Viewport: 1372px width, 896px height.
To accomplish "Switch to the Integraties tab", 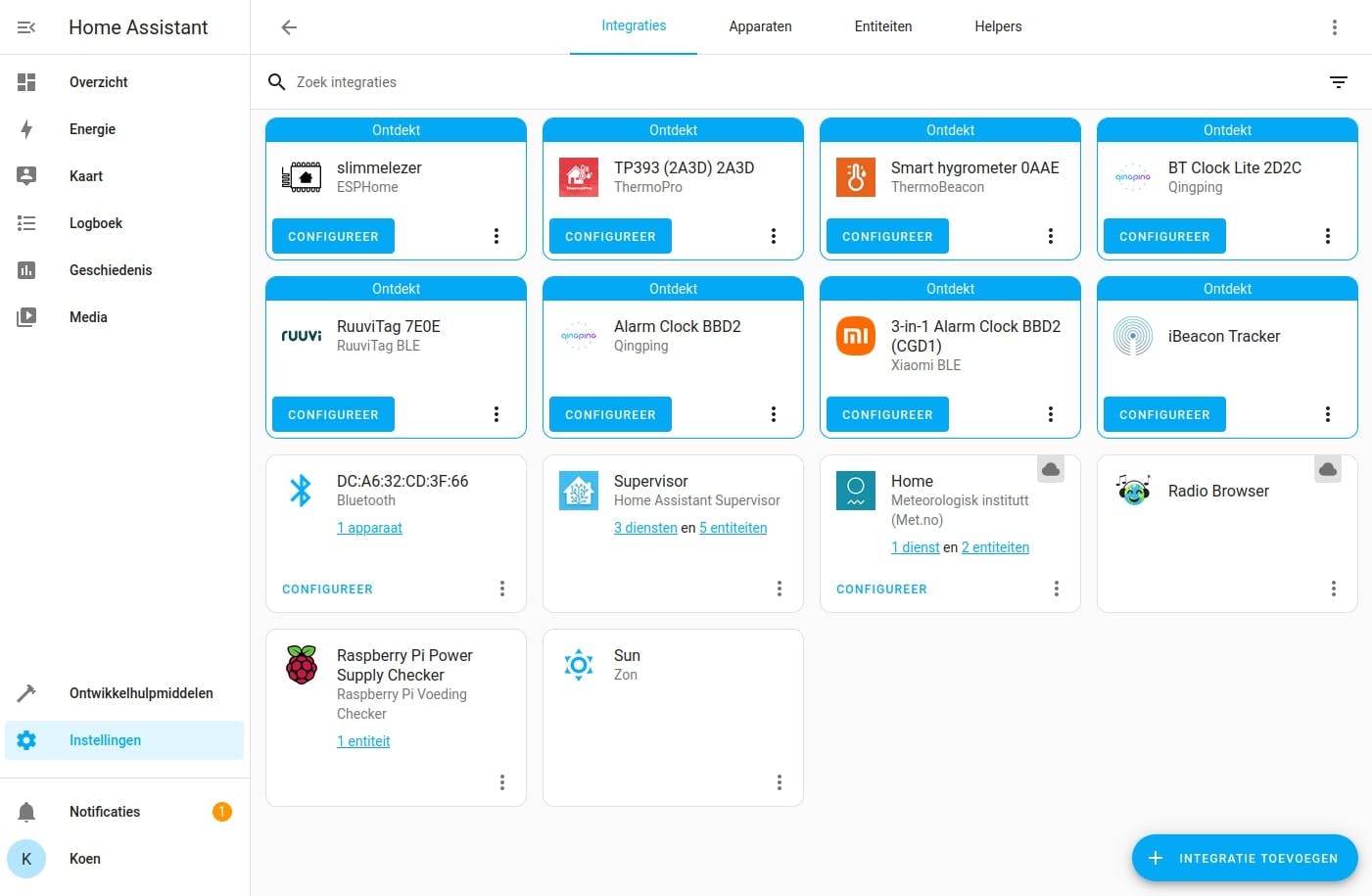I will [x=634, y=26].
